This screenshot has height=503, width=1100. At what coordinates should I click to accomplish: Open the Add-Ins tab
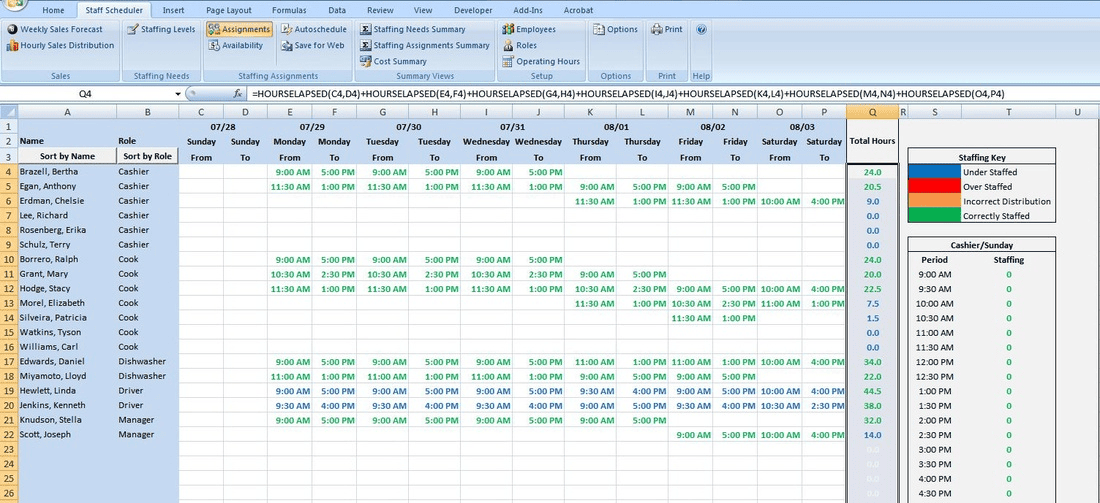528,11
